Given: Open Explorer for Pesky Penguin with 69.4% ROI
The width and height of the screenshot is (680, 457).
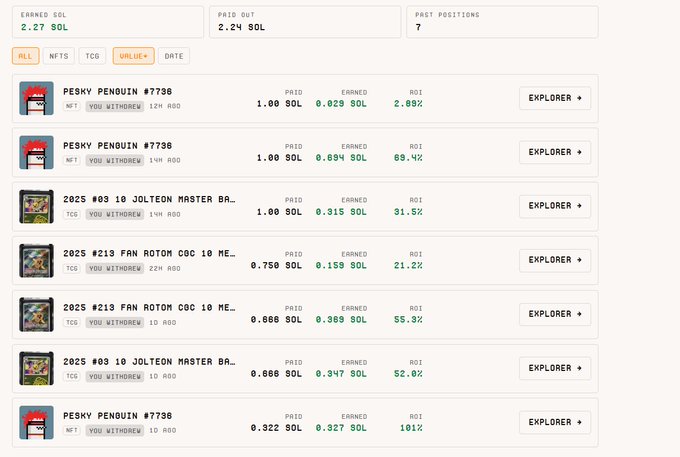Looking at the screenshot, I should tap(555, 152).
